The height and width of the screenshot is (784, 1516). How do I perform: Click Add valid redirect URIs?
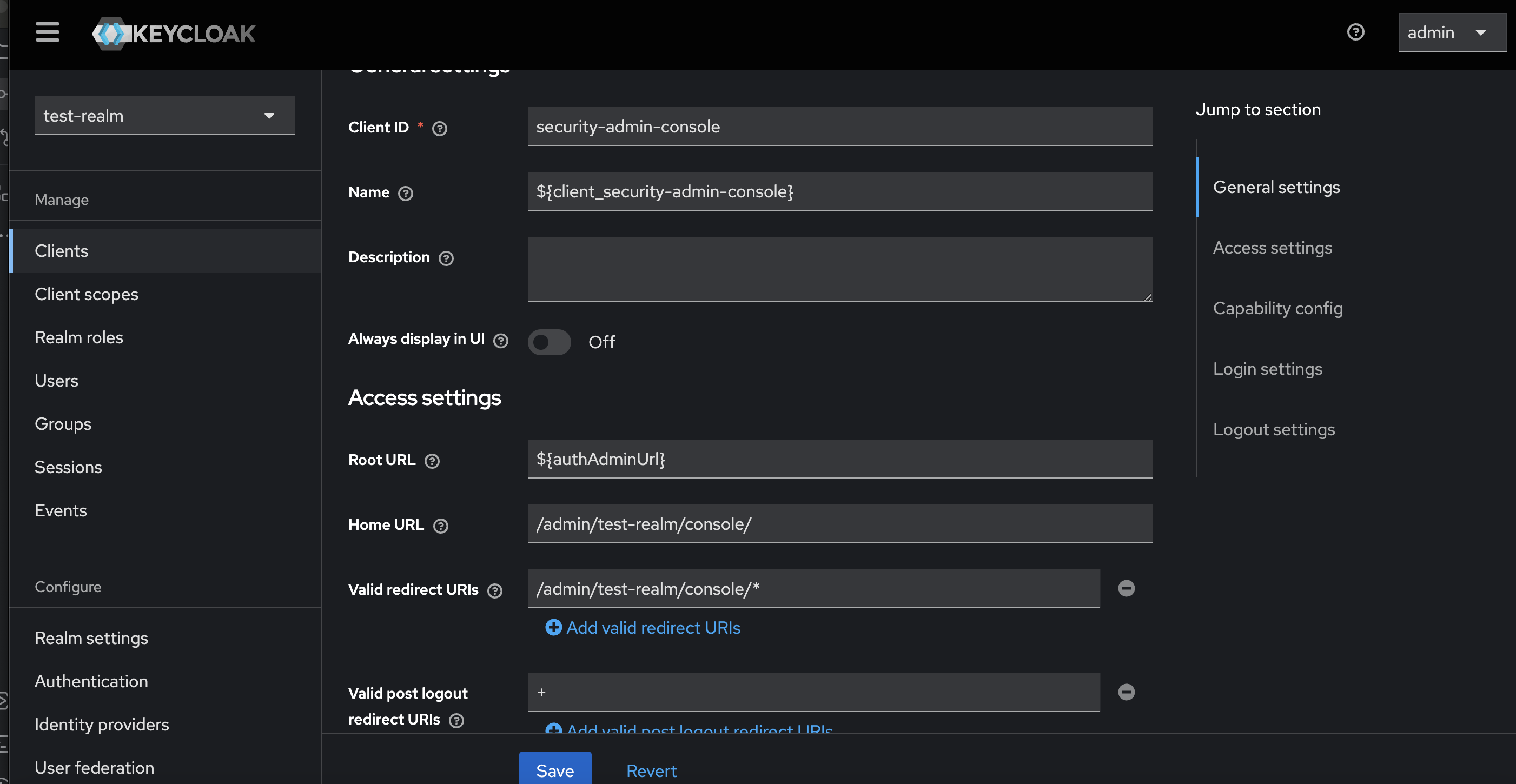click(643, 628)
